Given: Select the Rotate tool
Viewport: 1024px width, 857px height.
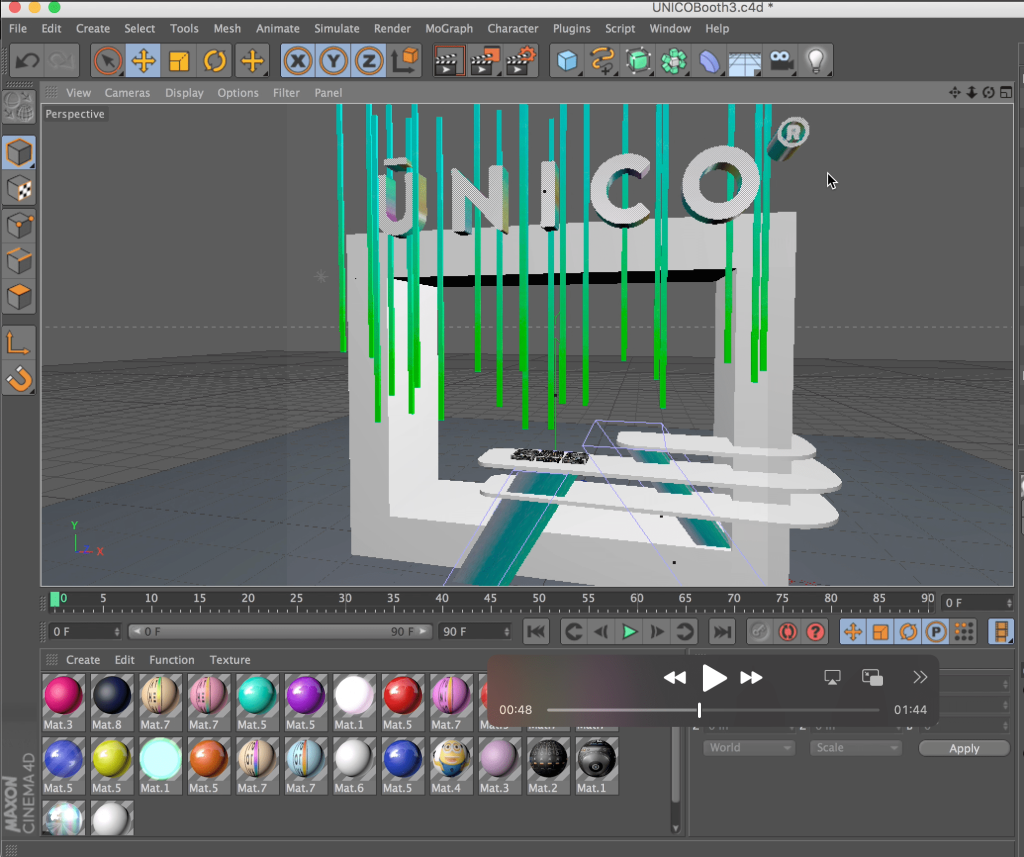Looking at the screenshot, I should click(x=215, y=61).
